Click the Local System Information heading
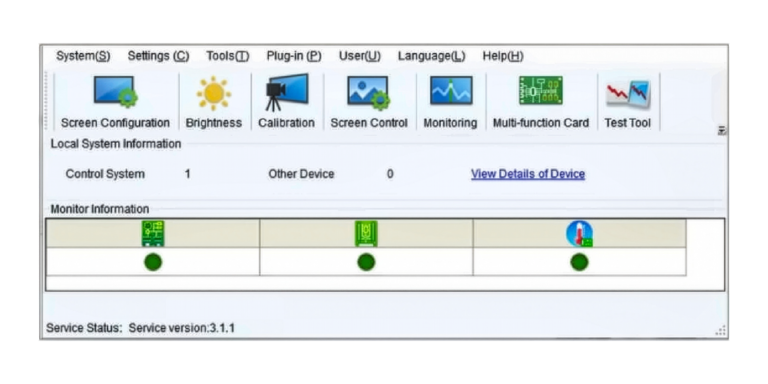Viewport: 768px width, 384px height. 116,144
